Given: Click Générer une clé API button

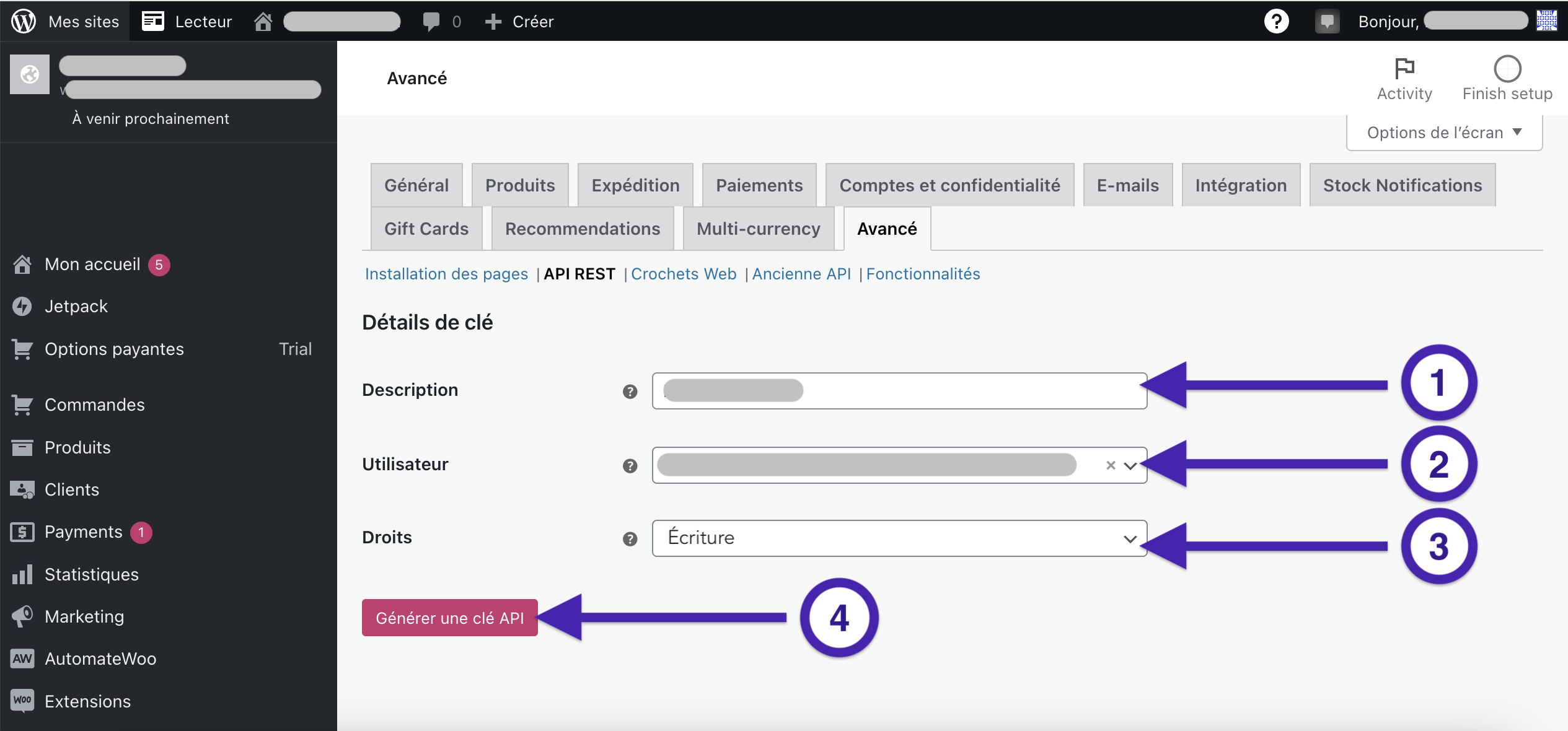Looking at the screenshot, I should [450, 618].
